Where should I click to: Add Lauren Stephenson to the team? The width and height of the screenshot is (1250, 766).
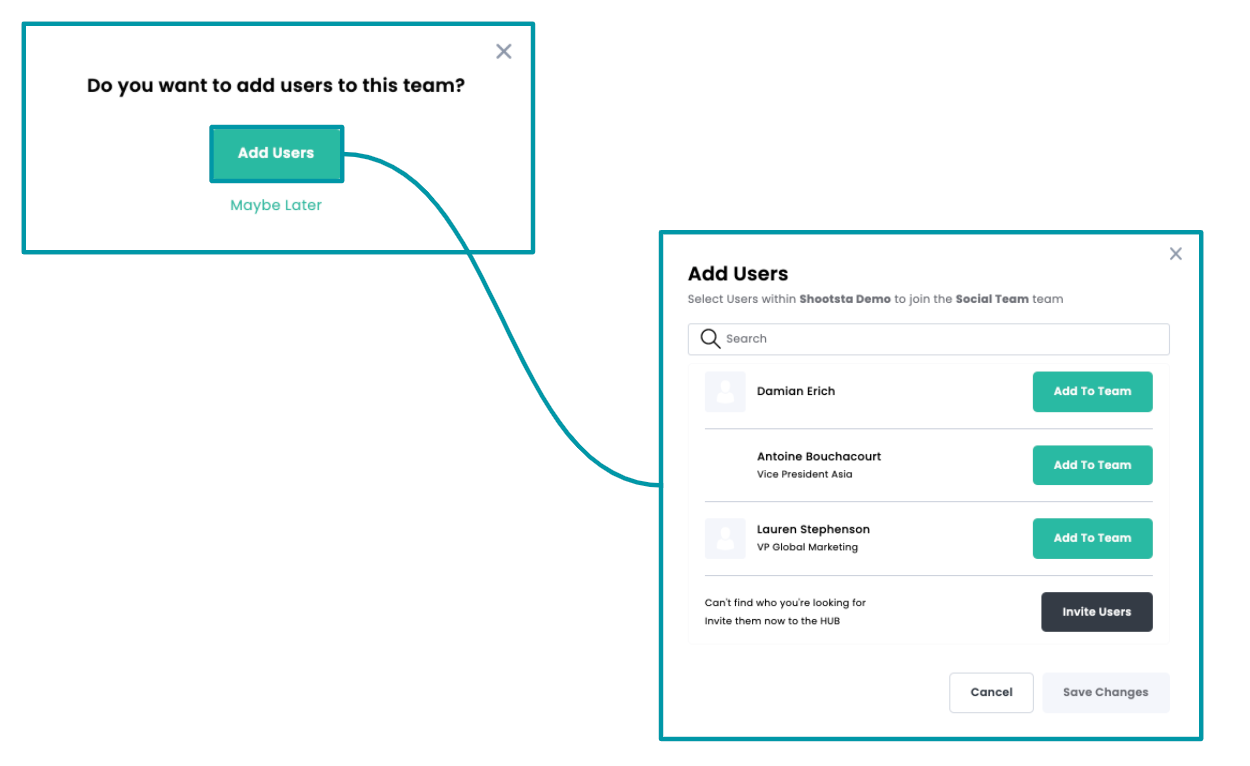click(1092, 538)
